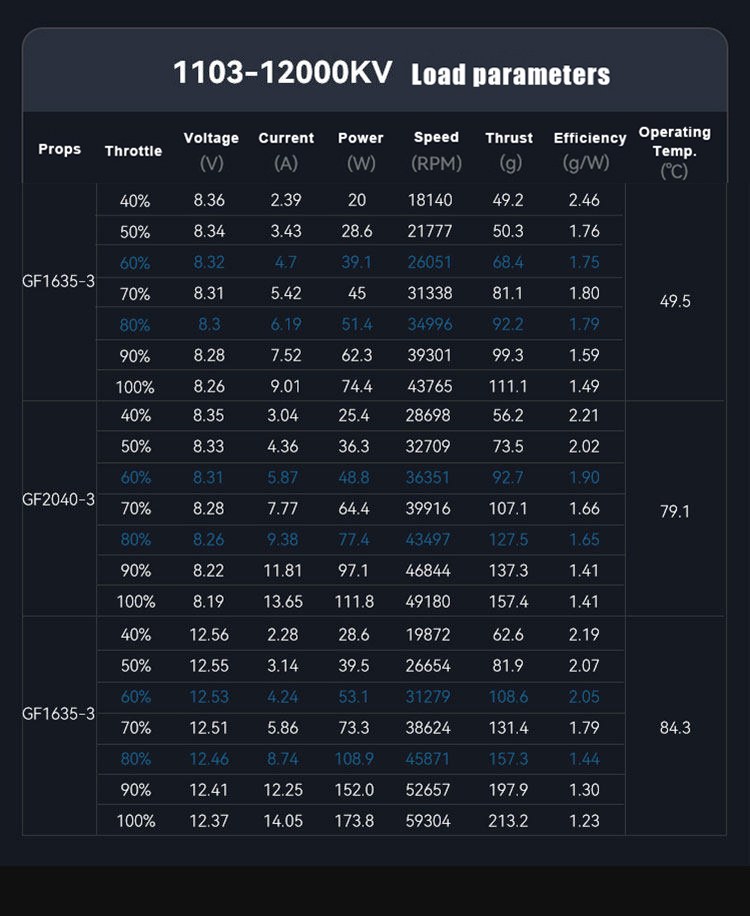Select the highlighted 26051 speed value
750x916 pixels.
[x=429, y=262]
